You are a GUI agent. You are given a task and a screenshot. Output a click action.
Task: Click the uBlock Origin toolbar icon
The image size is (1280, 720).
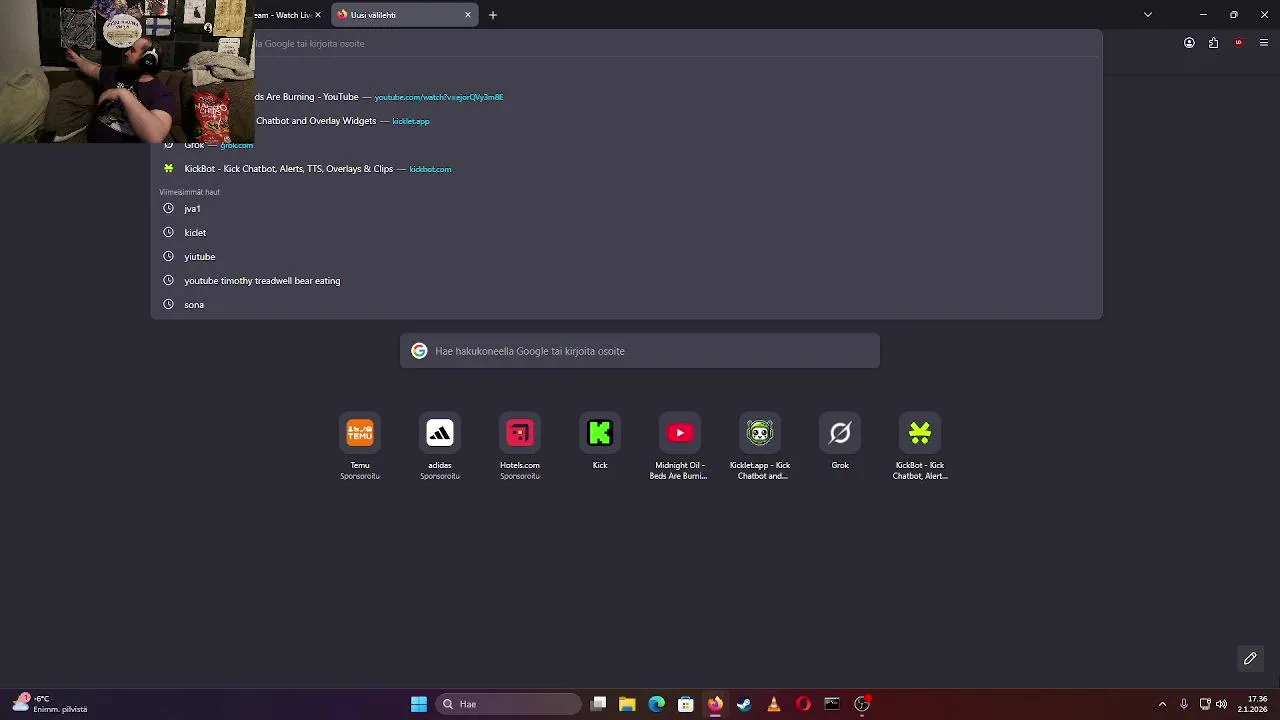pos(1239,43)
